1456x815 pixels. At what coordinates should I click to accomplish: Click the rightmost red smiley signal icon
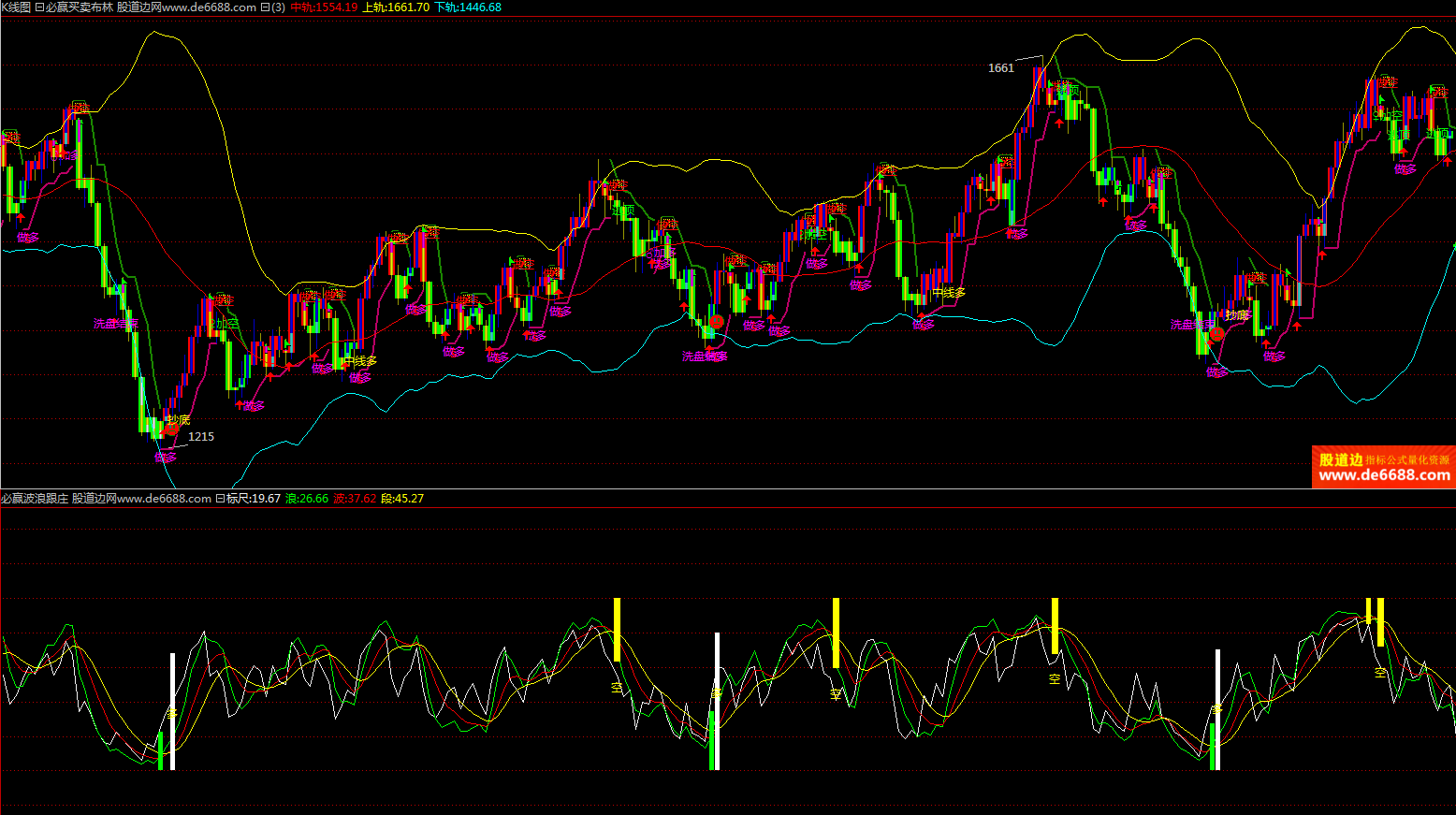click(x=1216, y=334)
